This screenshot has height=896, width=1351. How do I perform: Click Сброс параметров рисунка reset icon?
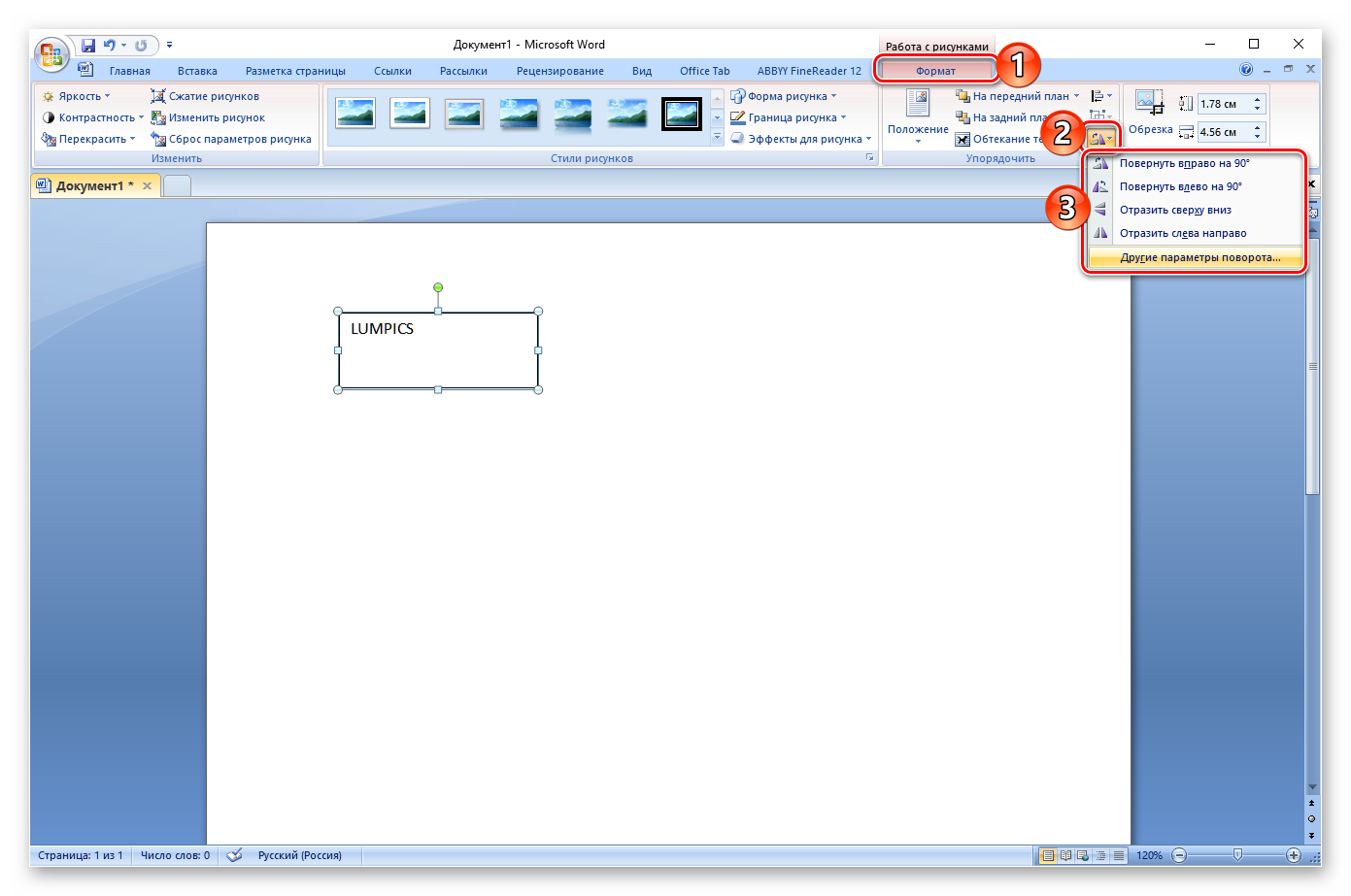click(158, 139)
